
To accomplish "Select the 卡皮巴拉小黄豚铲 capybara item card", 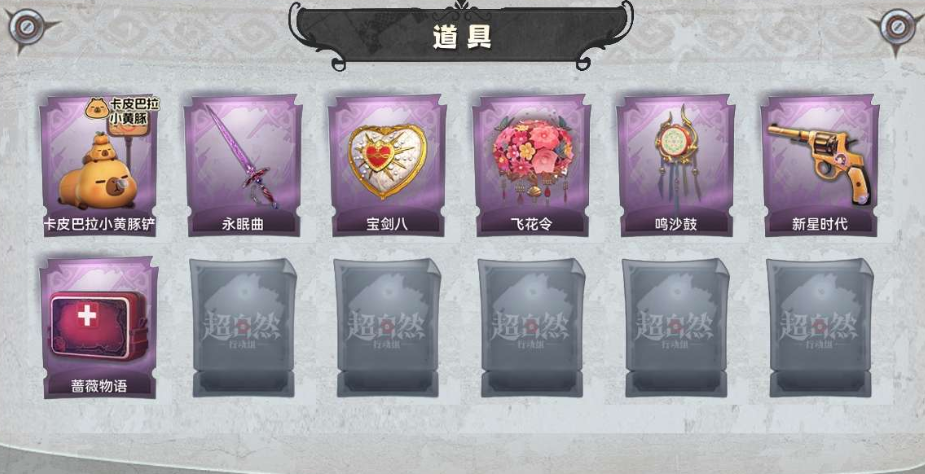I will pyautogui.click(x=99, y=165).
